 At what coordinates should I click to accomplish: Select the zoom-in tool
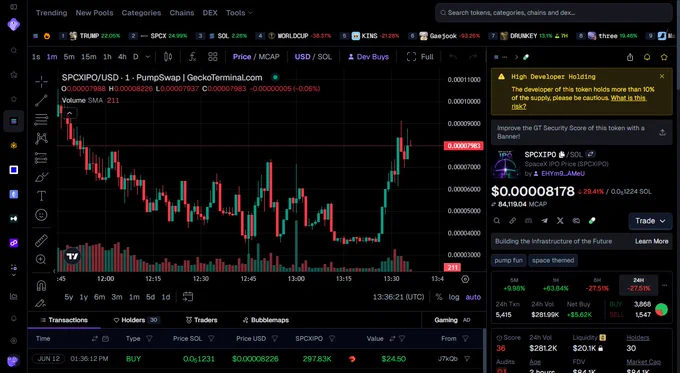coord(42,259)
